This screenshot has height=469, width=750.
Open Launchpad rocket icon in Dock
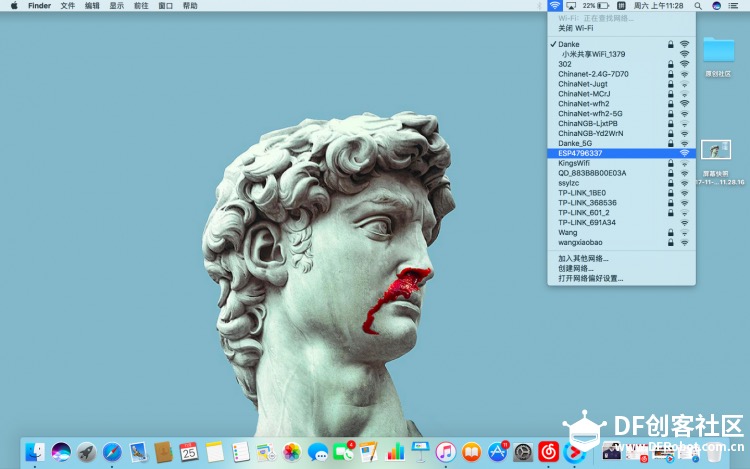point(87,452)
